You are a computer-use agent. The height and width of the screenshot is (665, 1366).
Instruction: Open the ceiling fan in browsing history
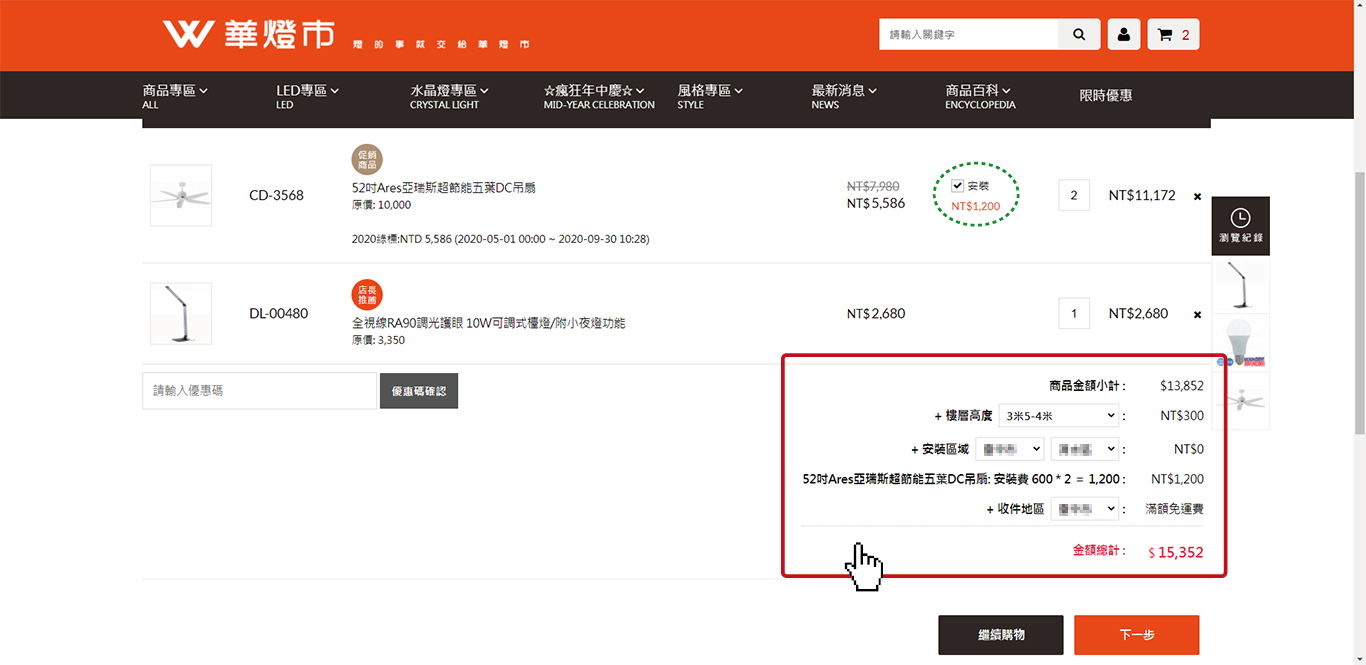tap(1241, 402)
